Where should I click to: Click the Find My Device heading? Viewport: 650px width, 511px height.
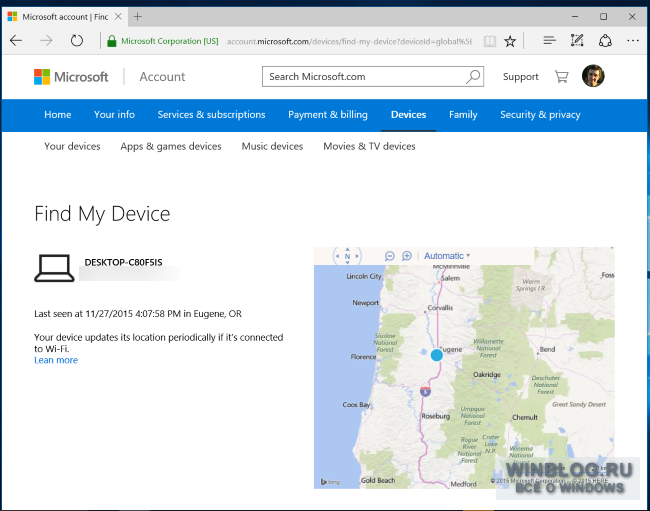102,214
